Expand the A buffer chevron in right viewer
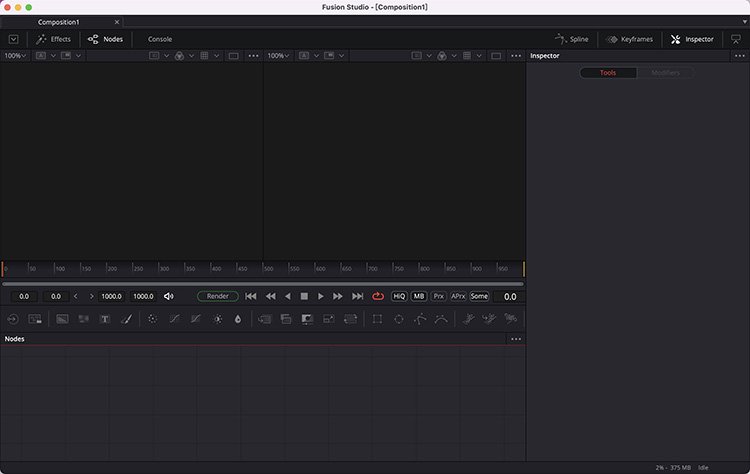The width and height of the screenshot is (750, 474). [x=316, y=56]
